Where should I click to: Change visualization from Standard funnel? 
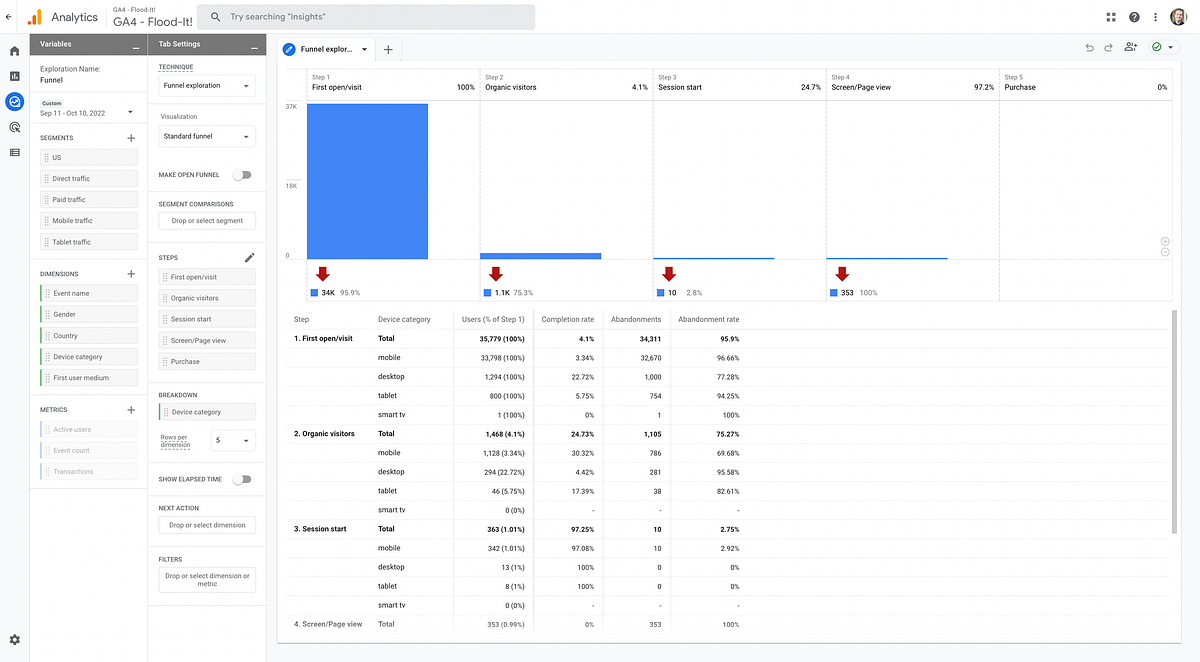pos(206,136)
